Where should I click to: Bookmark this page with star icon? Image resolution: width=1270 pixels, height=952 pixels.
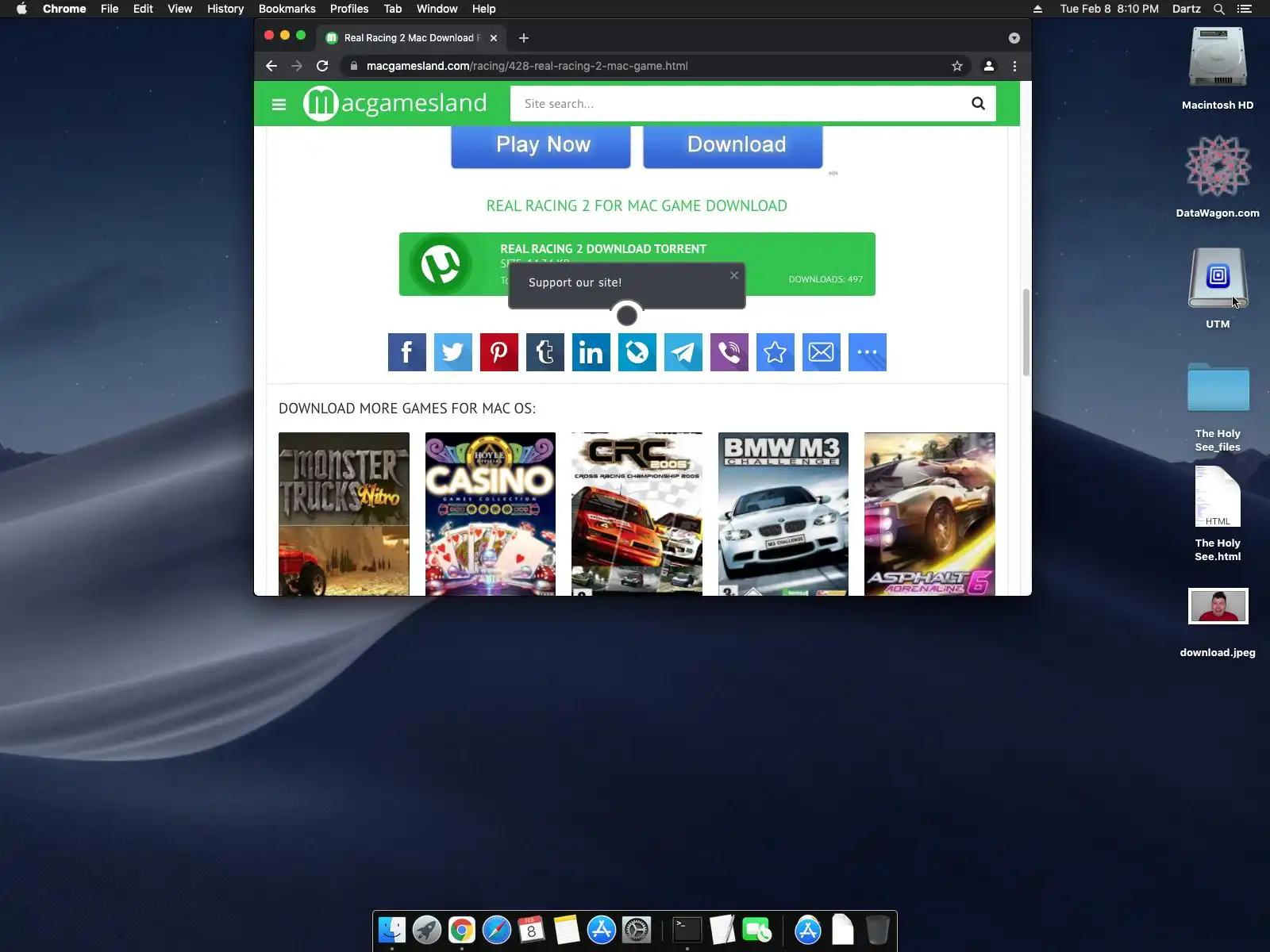957,66
